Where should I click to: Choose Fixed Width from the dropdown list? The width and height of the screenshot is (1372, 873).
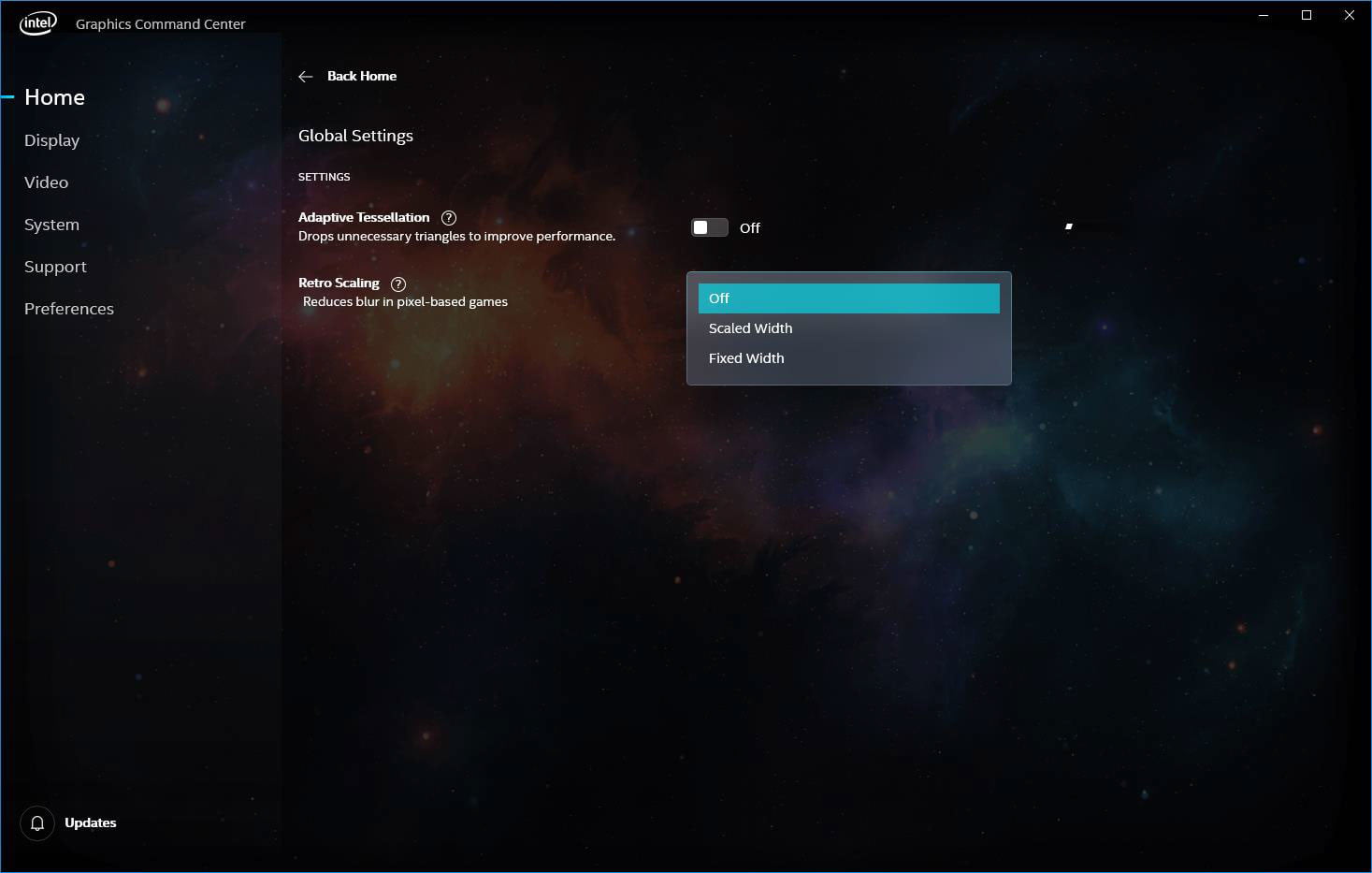tap(848, 357)
